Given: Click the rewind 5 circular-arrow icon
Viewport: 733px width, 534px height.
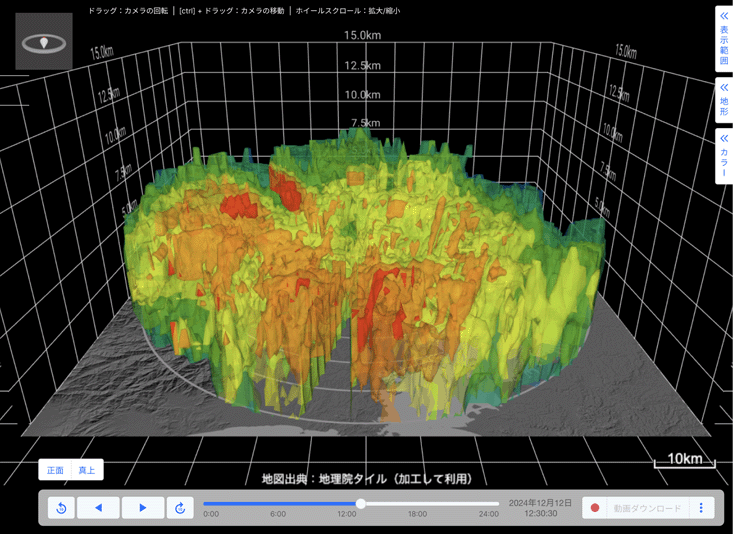Looking at the screenshot, I should click(61, 508).
